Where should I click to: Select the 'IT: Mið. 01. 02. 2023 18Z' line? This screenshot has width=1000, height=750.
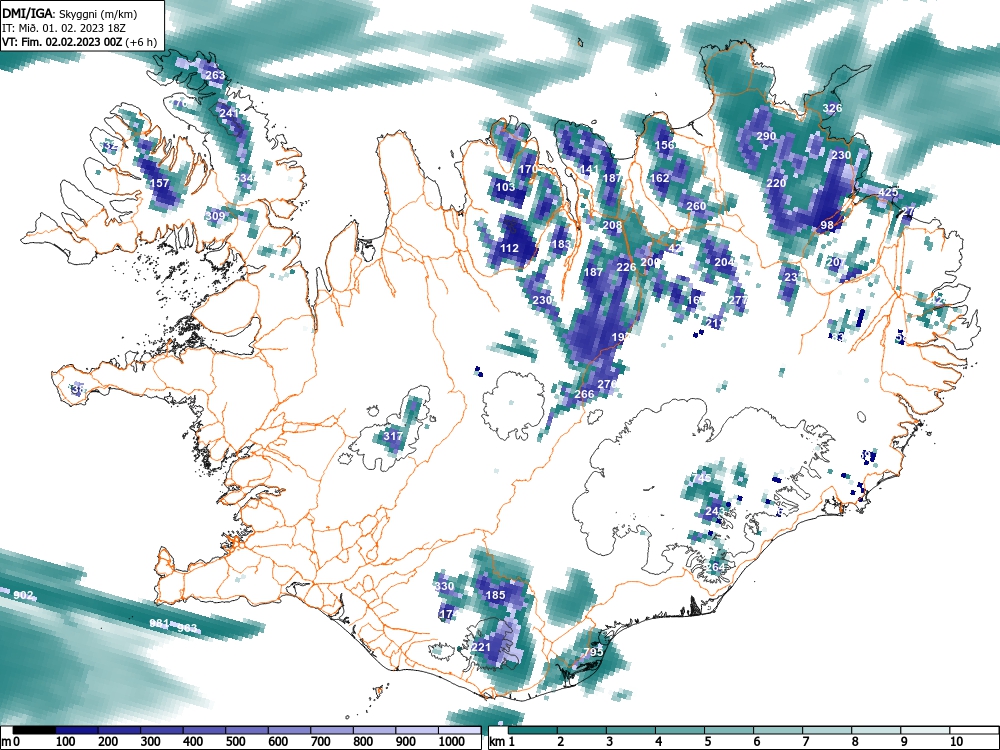pyautogui.click(x=64, y=28)
